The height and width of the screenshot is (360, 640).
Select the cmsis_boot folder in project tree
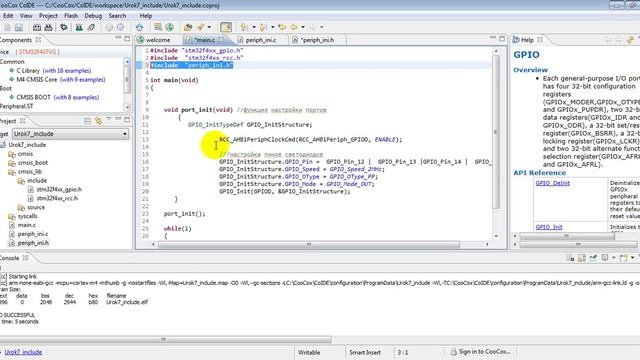point(33,162)
